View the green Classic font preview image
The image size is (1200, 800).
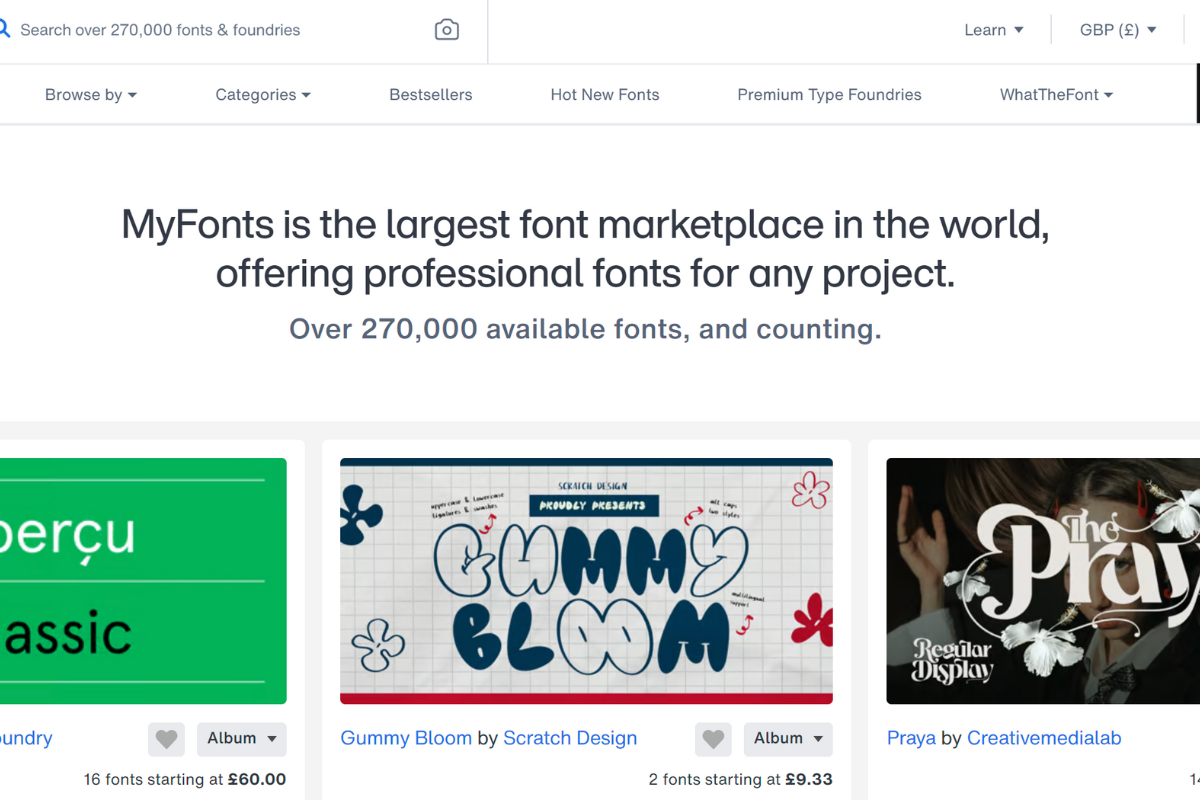(x=143, y=581)
